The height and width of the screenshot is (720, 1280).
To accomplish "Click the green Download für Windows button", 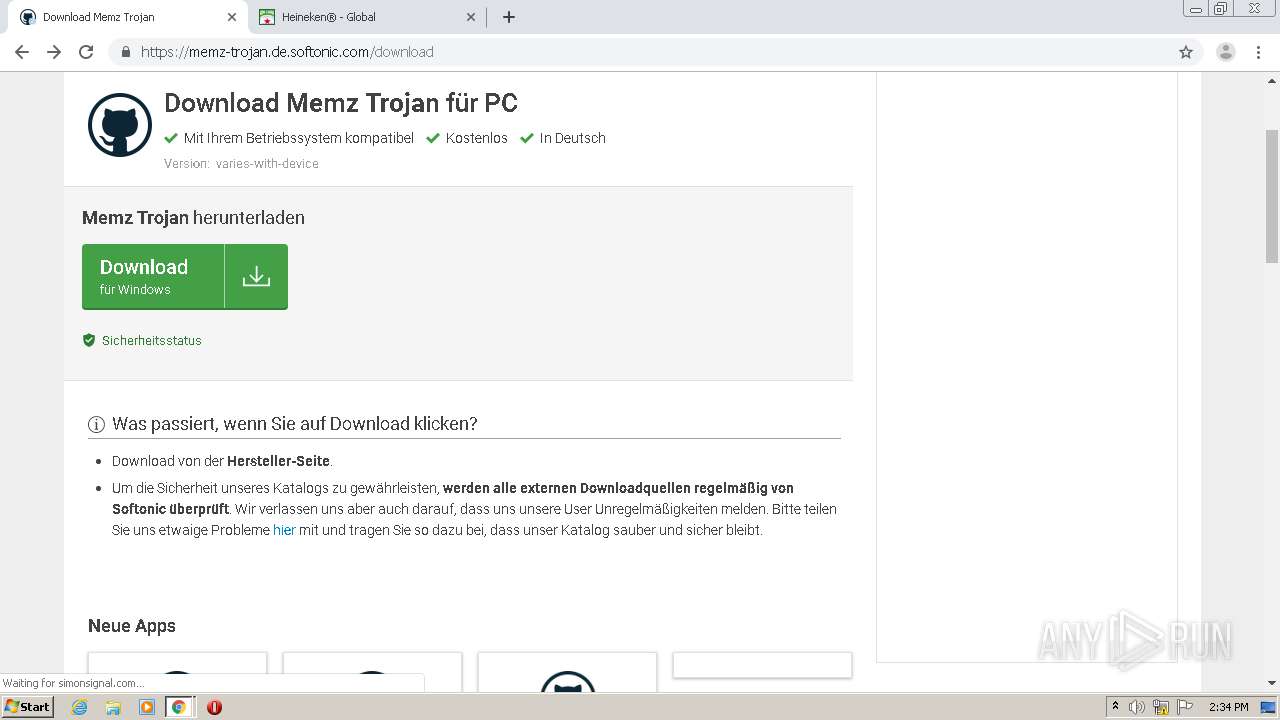I will click(x=185, y=277).
